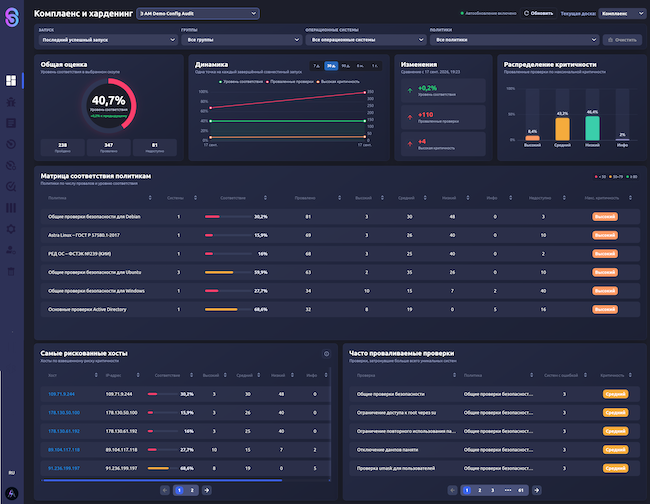The height and width of the screenshot is (504, 650).
Task: Click the Основные проверки Active Directory row name
Action: tap(87, 309)
